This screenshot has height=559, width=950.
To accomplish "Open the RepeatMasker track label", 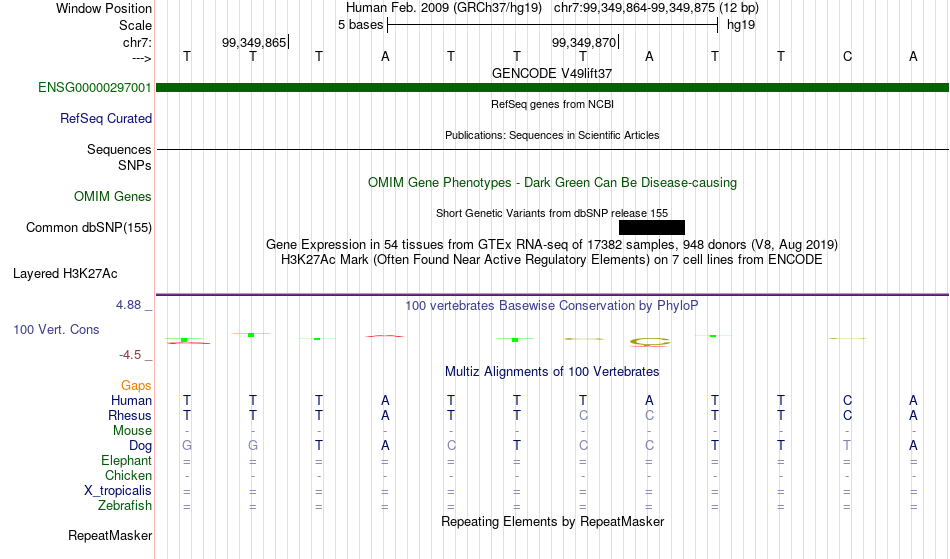I will (110, 536).
